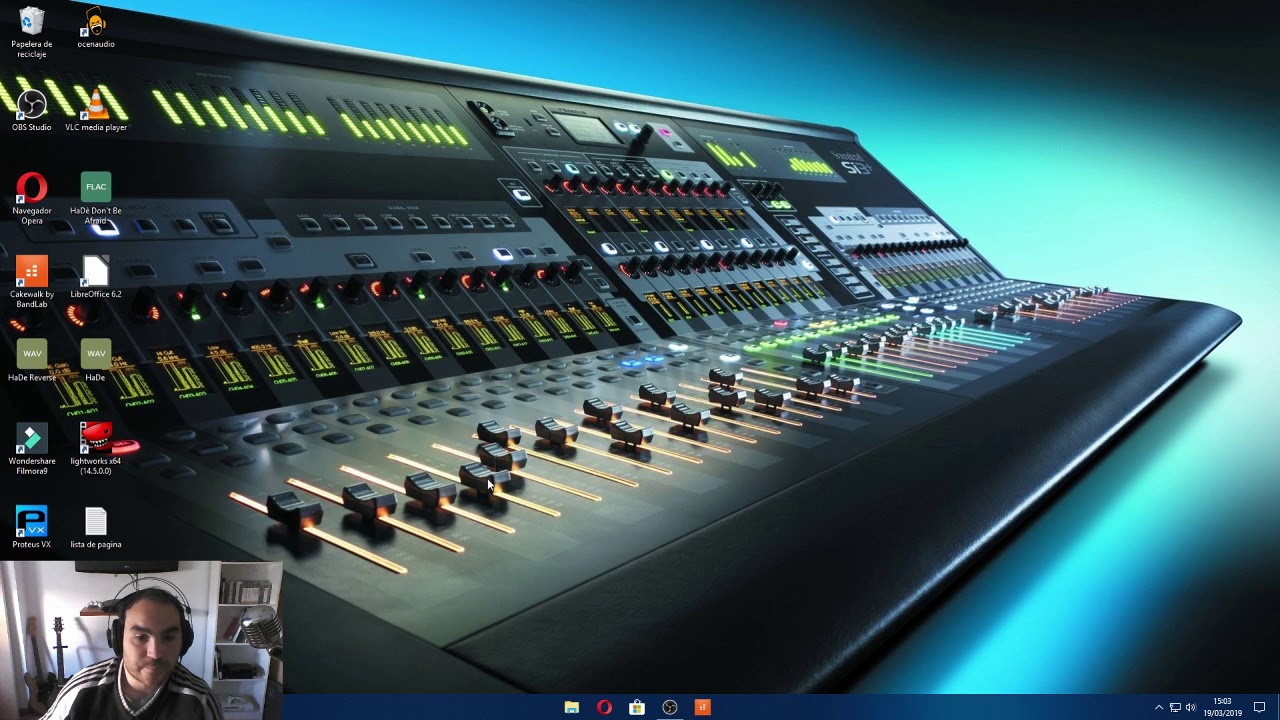The height and width of the screenshot is (720, 1280).
Task: Click the webcam overlay in the corner
Action: pos(141,640)
